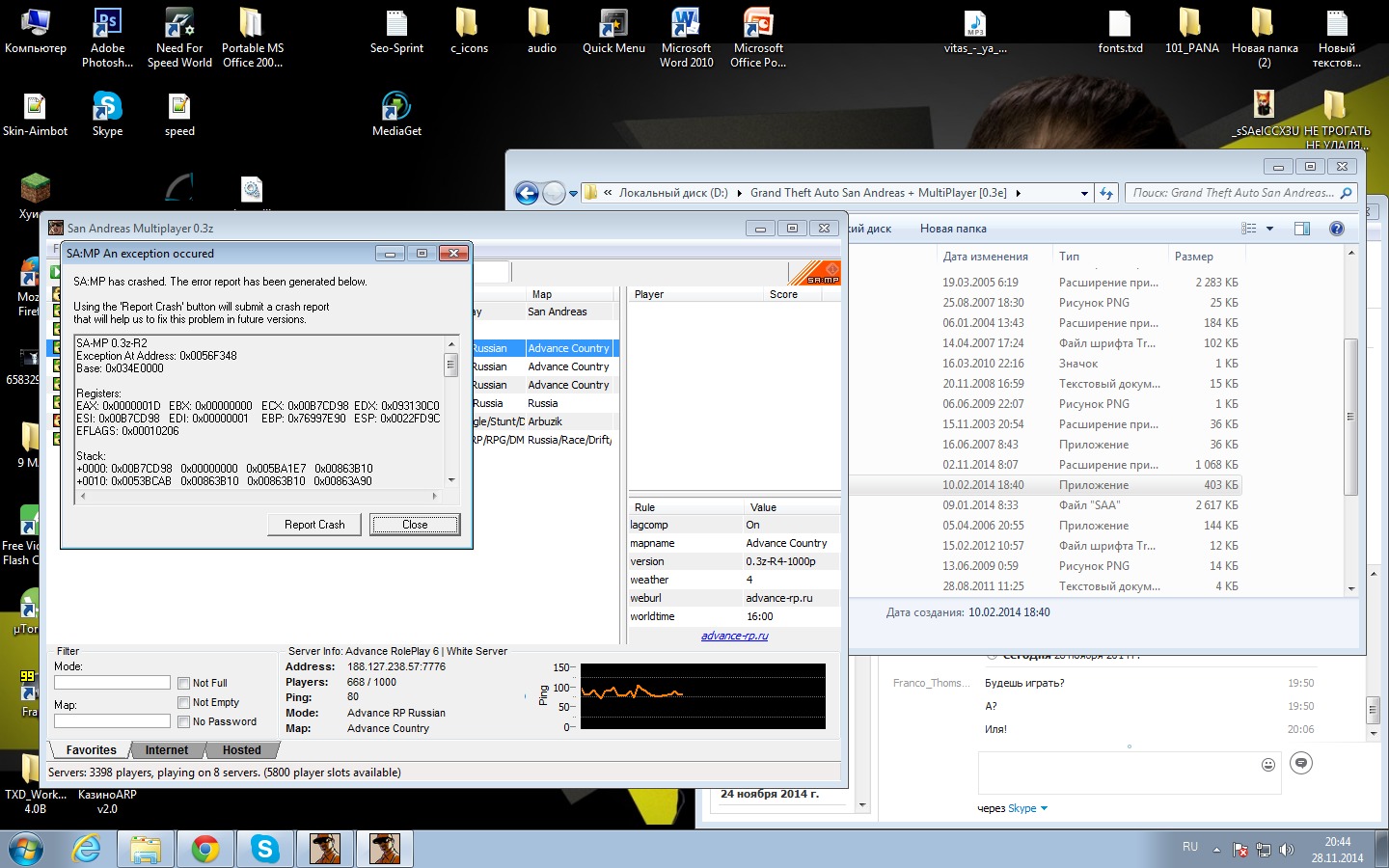Open the advance-rp.ru server link

pos(735,636)
